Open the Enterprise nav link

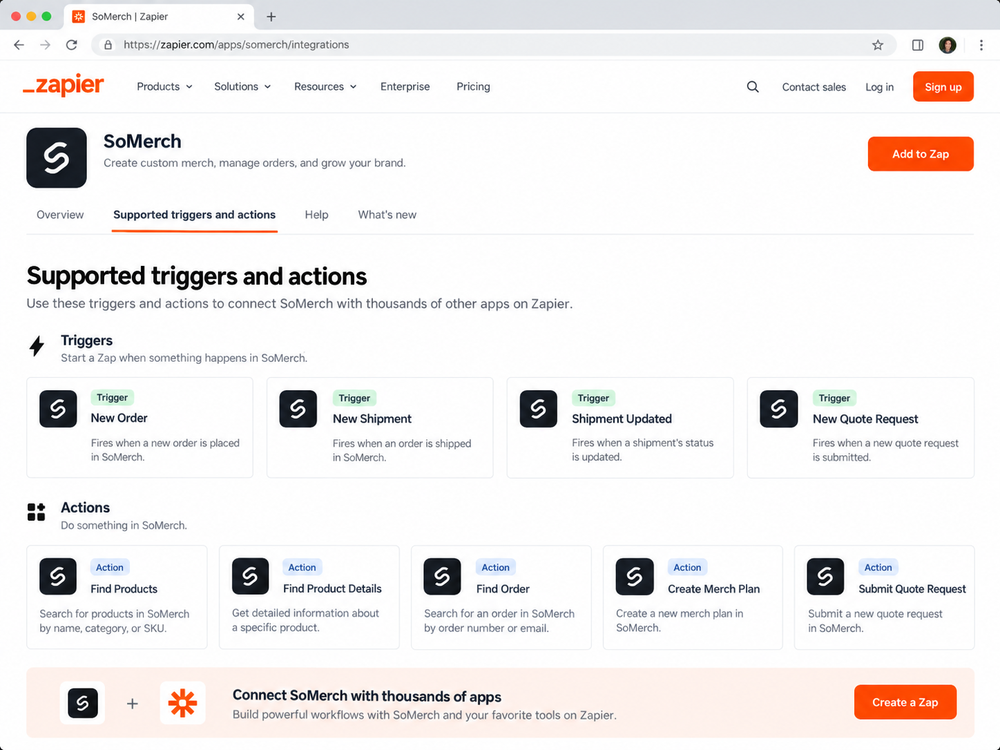[x=405, y=87]
